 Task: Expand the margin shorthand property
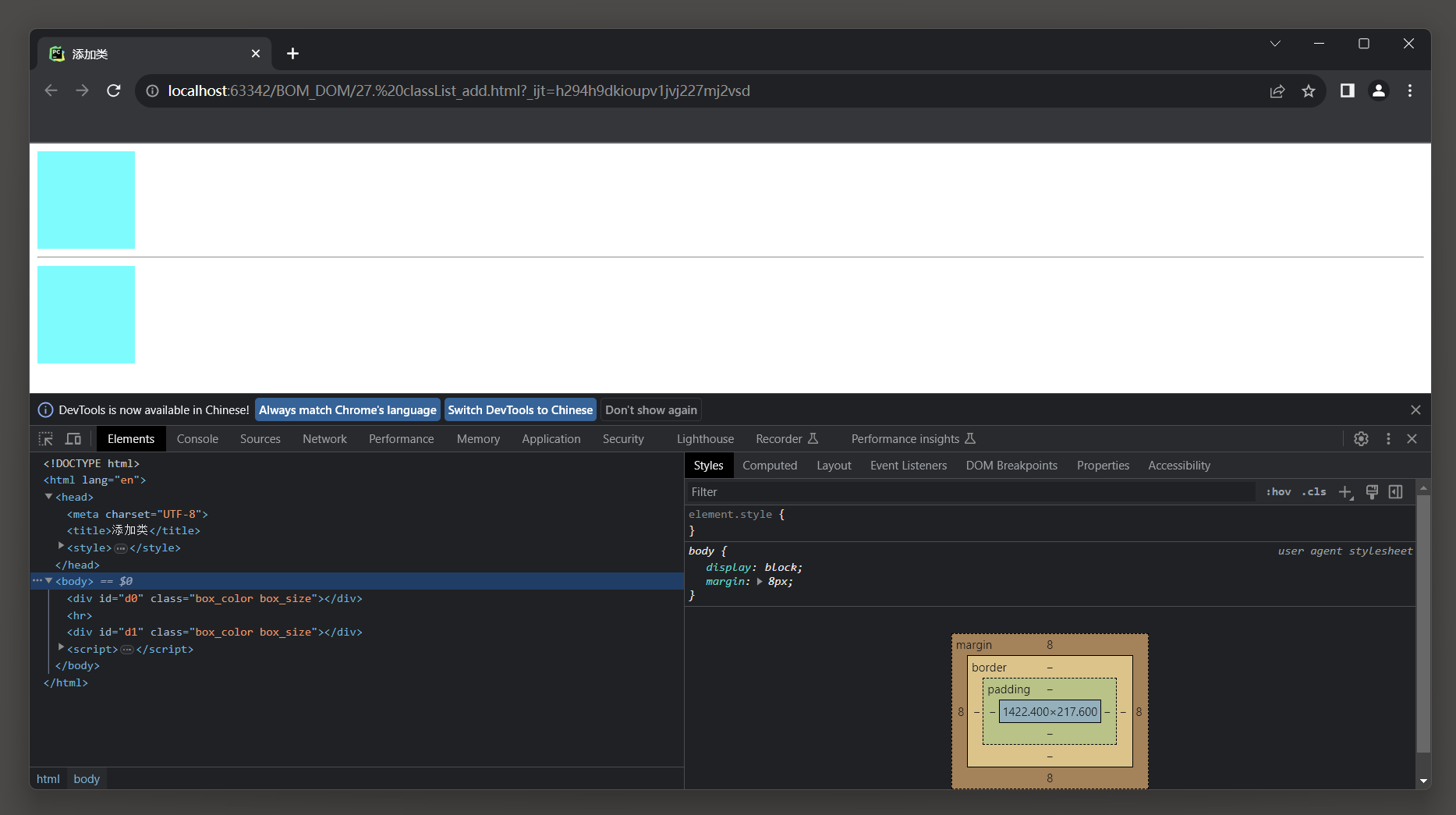[x=760, y=581]
